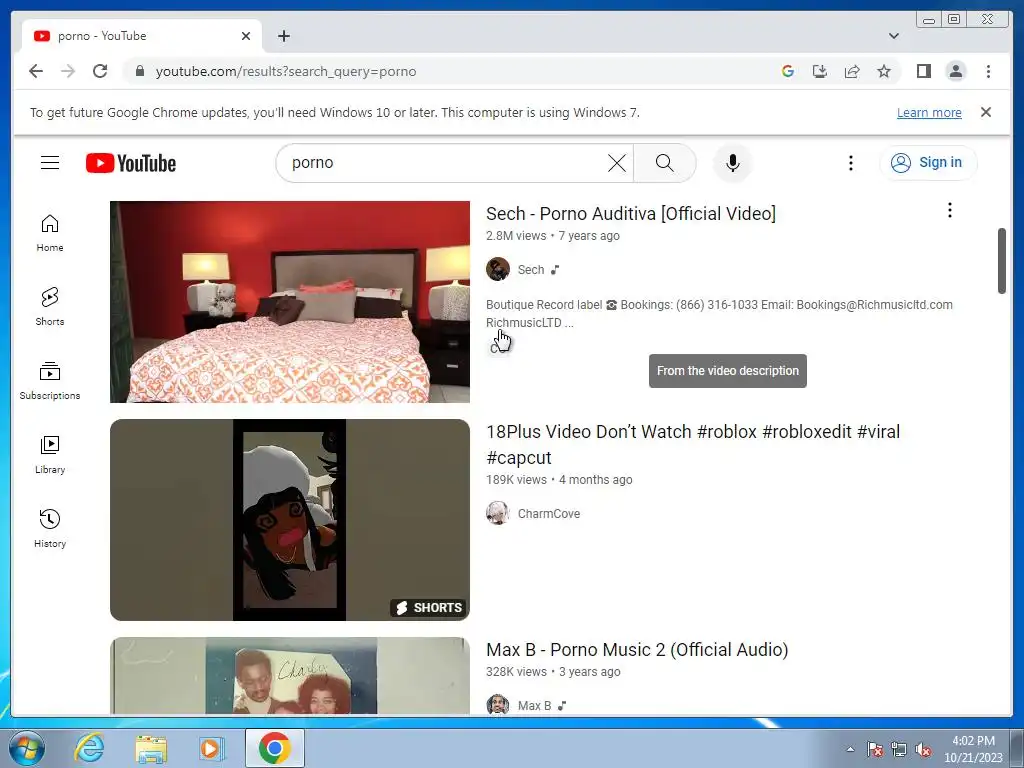Open Chrome three-dot menu
The height and width of the screenshot is (768, 1024).
(988, 71)
